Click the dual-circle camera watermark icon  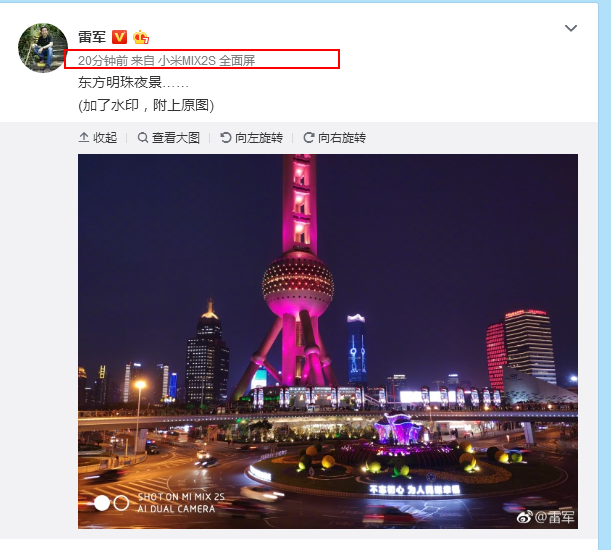[111, 503]
